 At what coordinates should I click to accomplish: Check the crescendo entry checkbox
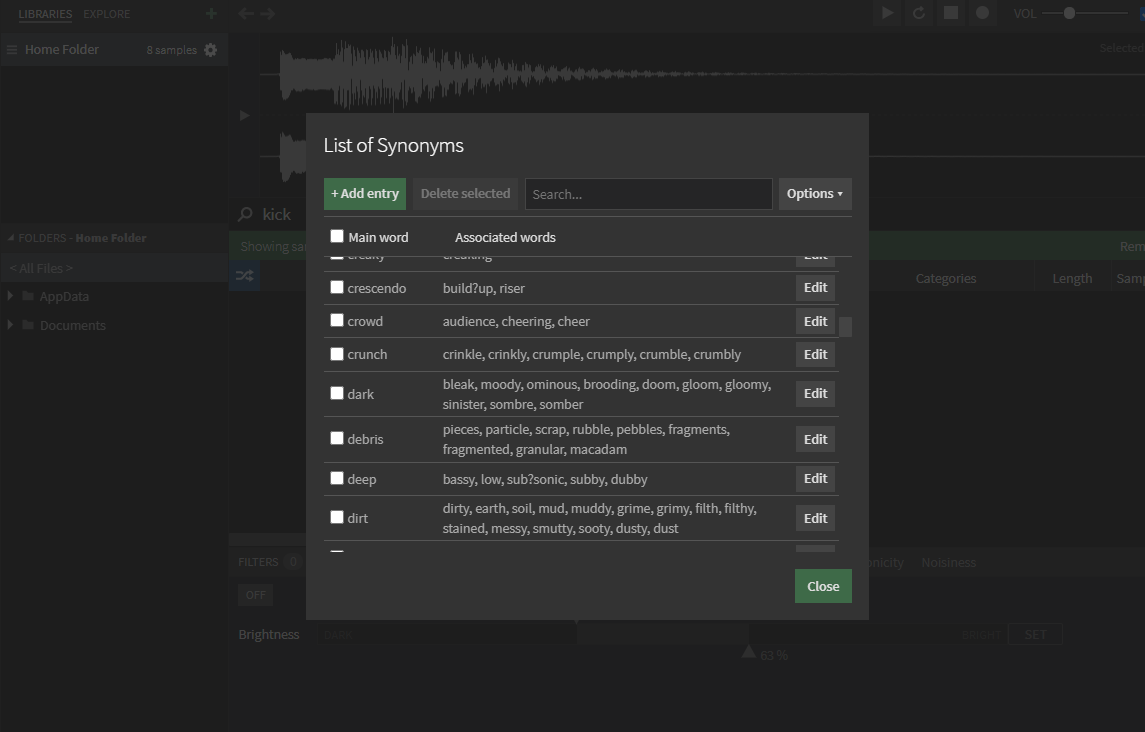tap(337, 287)
